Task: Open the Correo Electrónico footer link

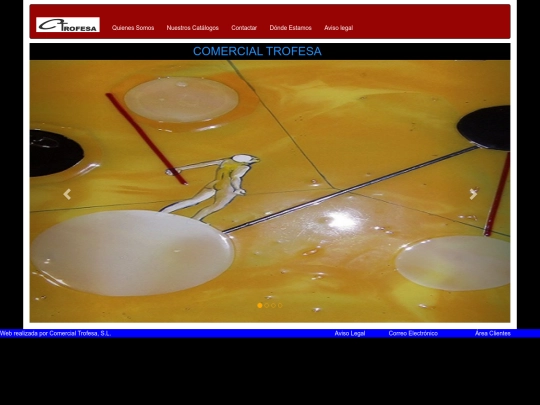Action: click(x=413, y=333)
